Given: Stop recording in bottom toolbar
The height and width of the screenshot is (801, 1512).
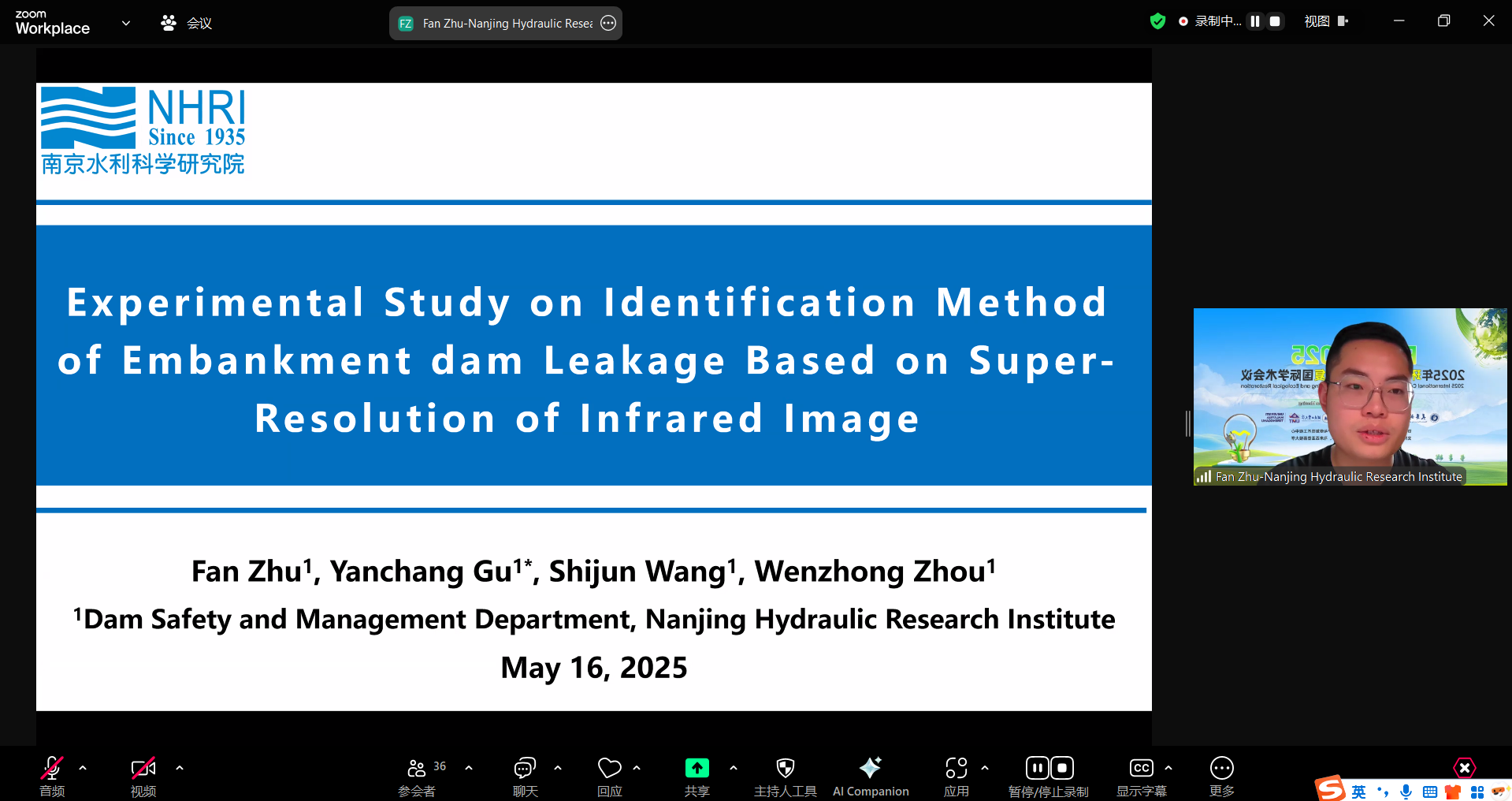Looking at the screenshot, I should [1062, 768].
